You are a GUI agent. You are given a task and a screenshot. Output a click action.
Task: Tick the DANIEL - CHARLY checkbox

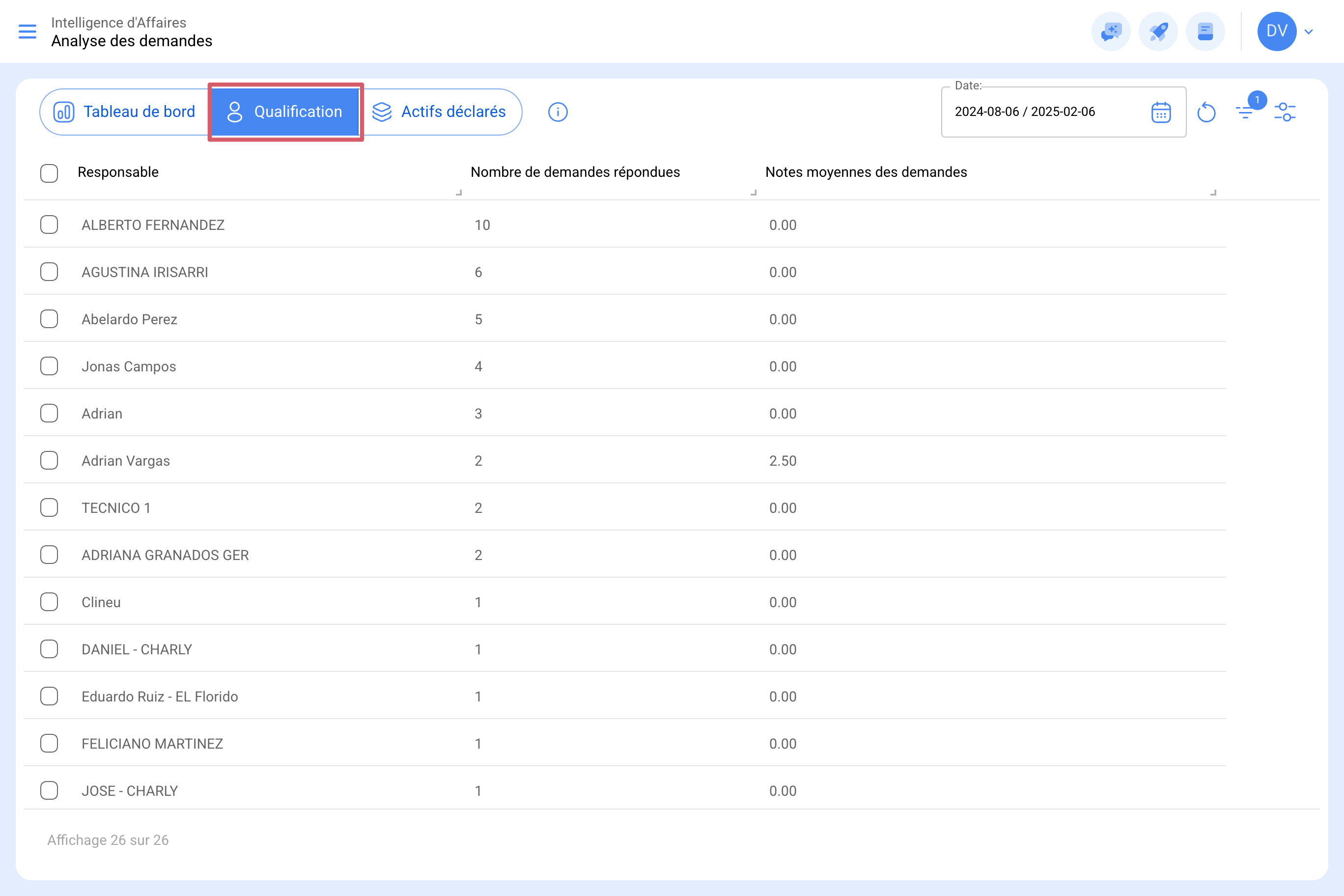[49, 649]
